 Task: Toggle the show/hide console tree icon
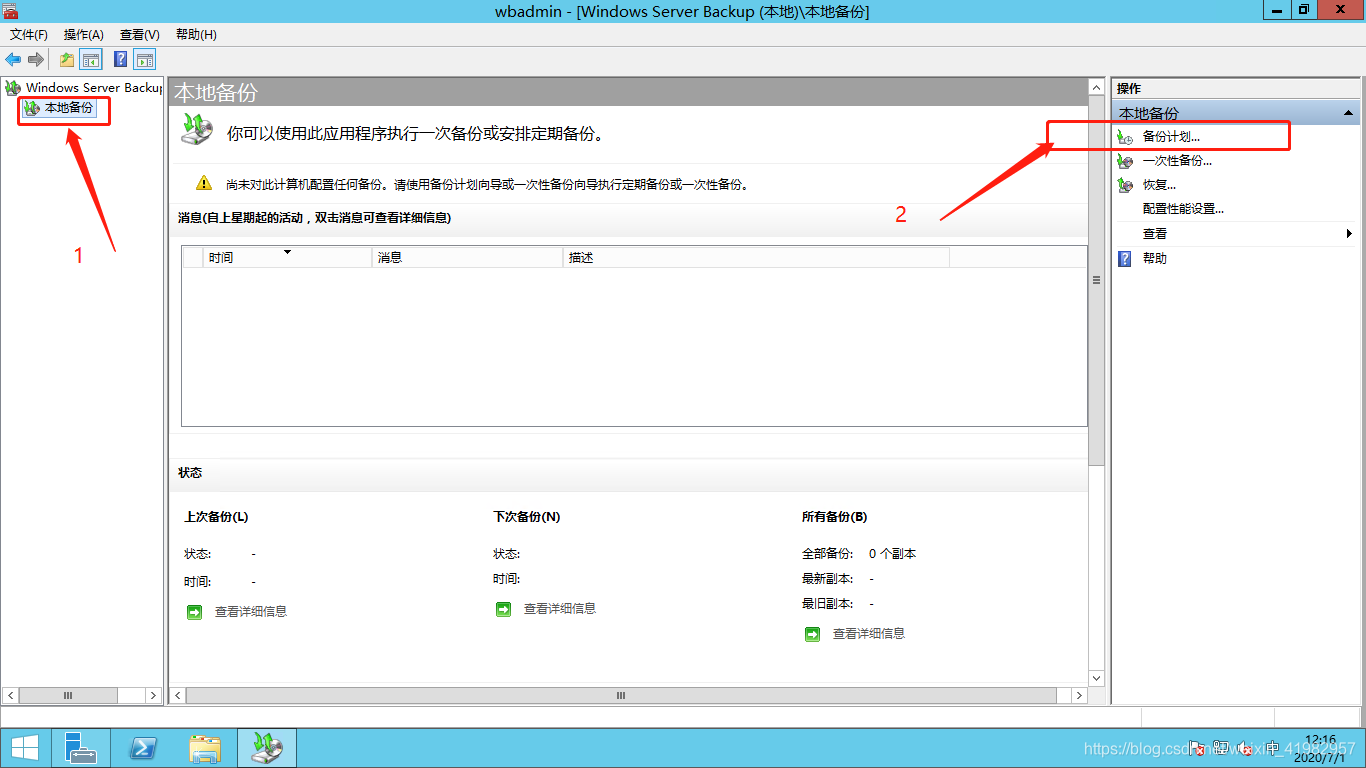[90, 60]
